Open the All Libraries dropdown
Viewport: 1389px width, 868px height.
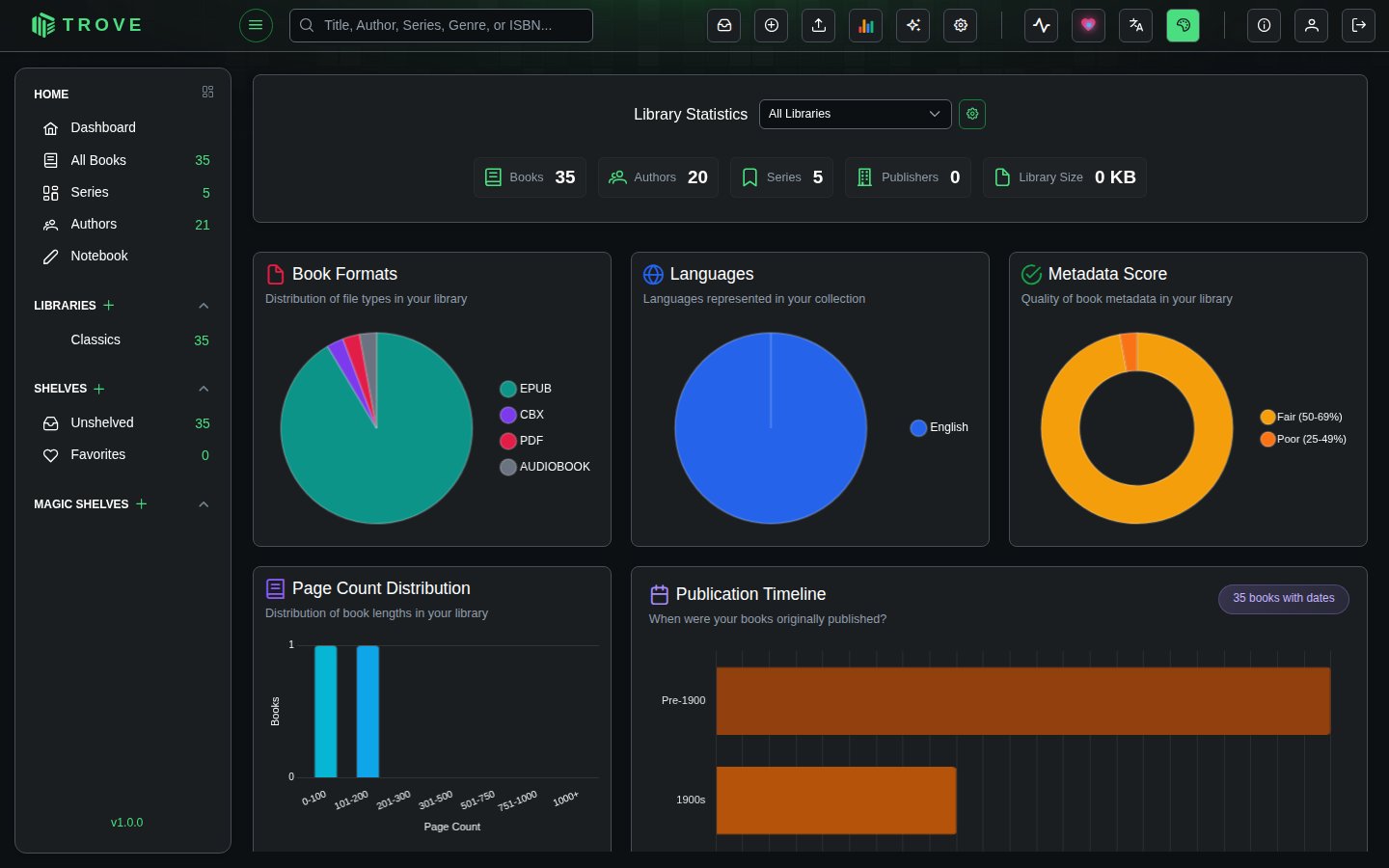pyautogui.click(x=856, y=114)
